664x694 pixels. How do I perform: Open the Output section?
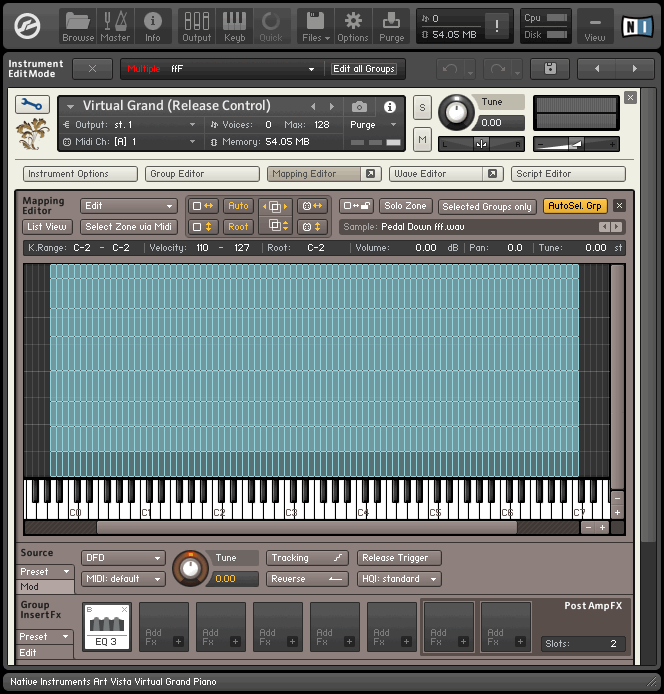point(197,27)
